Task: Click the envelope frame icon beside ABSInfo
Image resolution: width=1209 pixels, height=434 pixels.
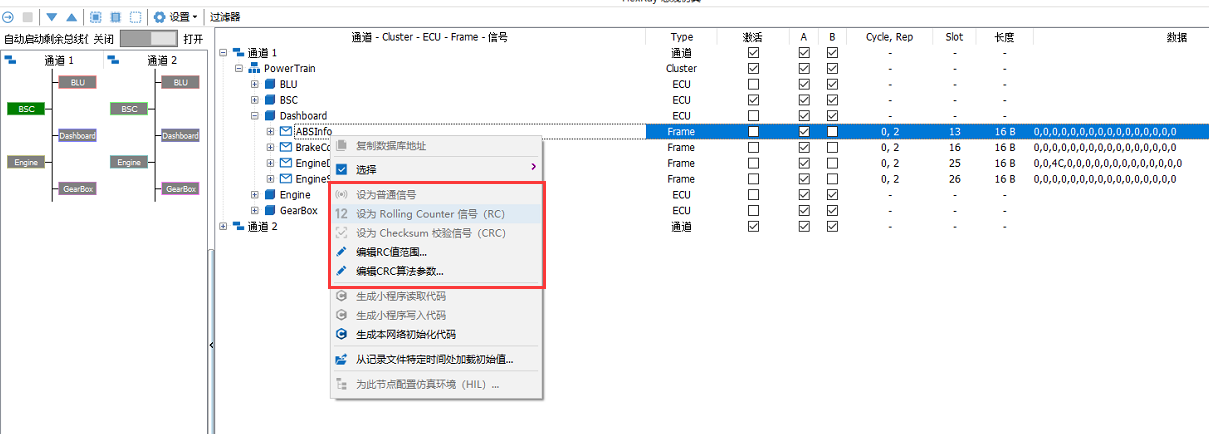Action: pos(286,131)
